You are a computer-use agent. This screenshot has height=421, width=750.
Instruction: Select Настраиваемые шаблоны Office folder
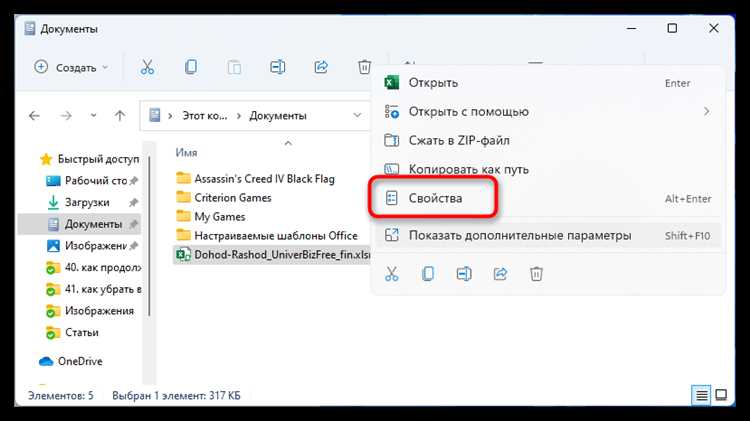click(267, 235)
